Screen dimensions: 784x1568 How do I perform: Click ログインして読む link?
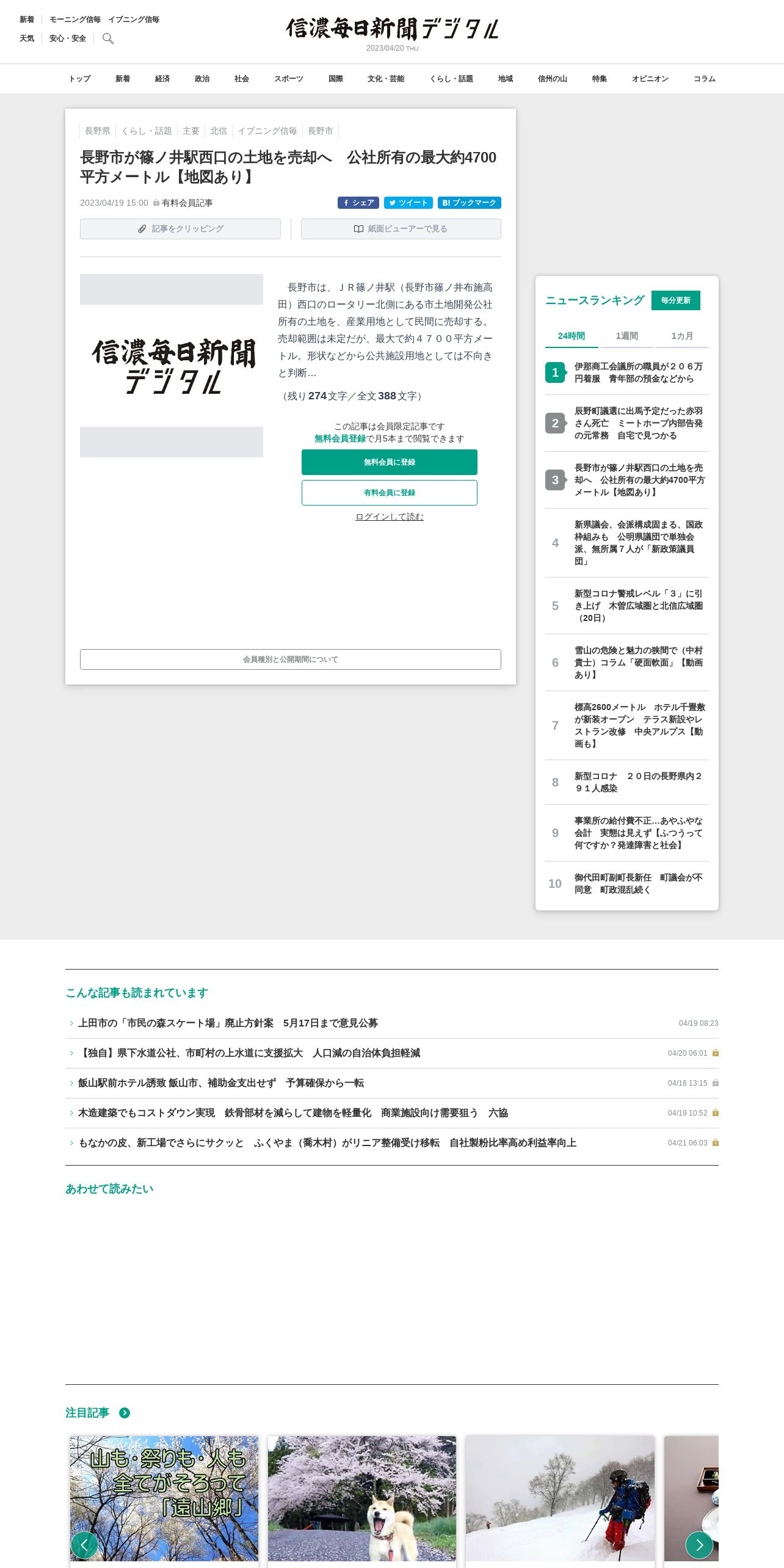coord(390,517)
